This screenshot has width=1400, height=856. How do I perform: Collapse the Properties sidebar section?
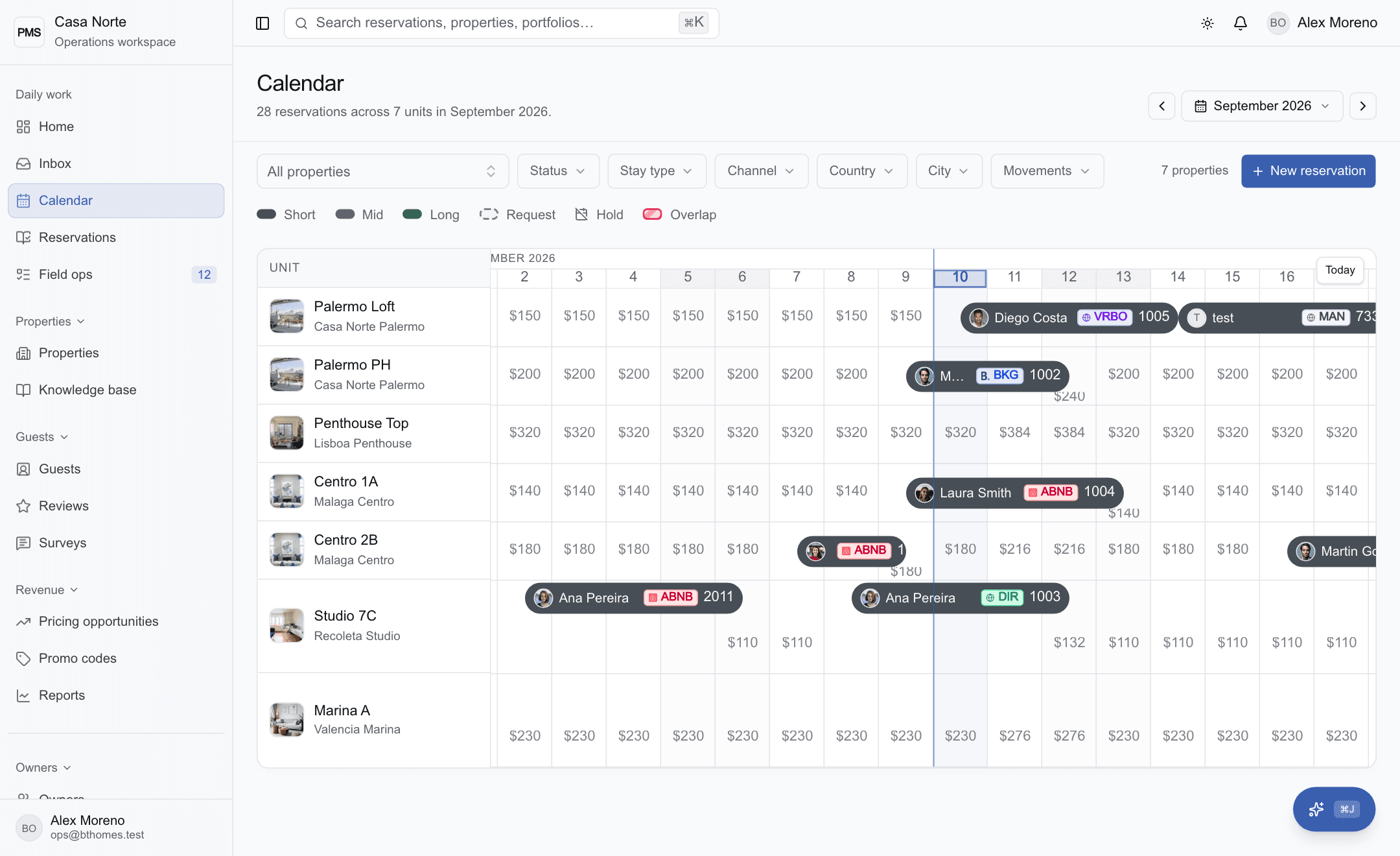click(50, 322)
